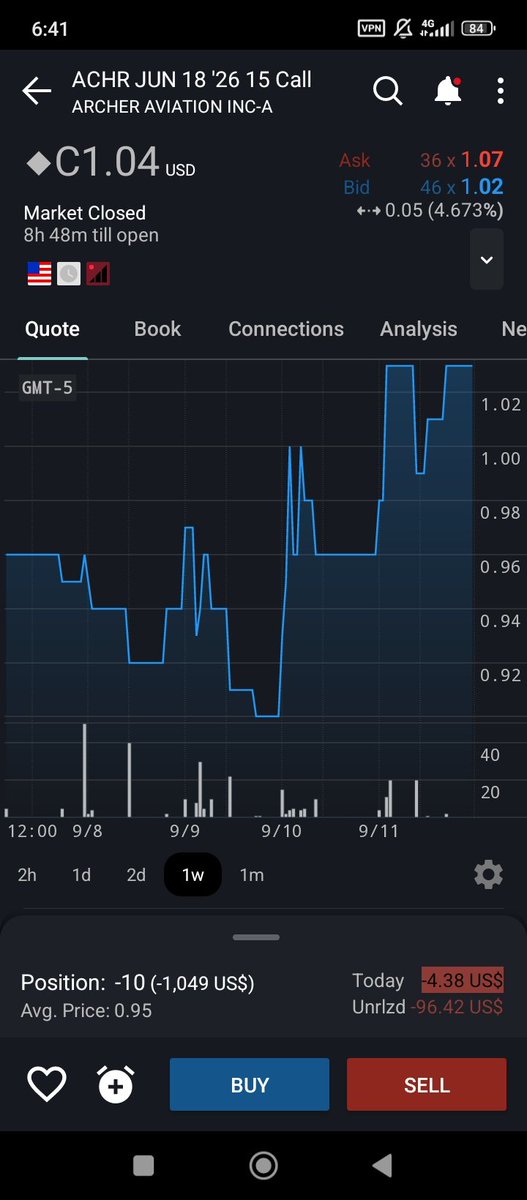Open the three-dot overflow menu
The width and height of the screenshot is (527, 1200).
coord(500,91)
